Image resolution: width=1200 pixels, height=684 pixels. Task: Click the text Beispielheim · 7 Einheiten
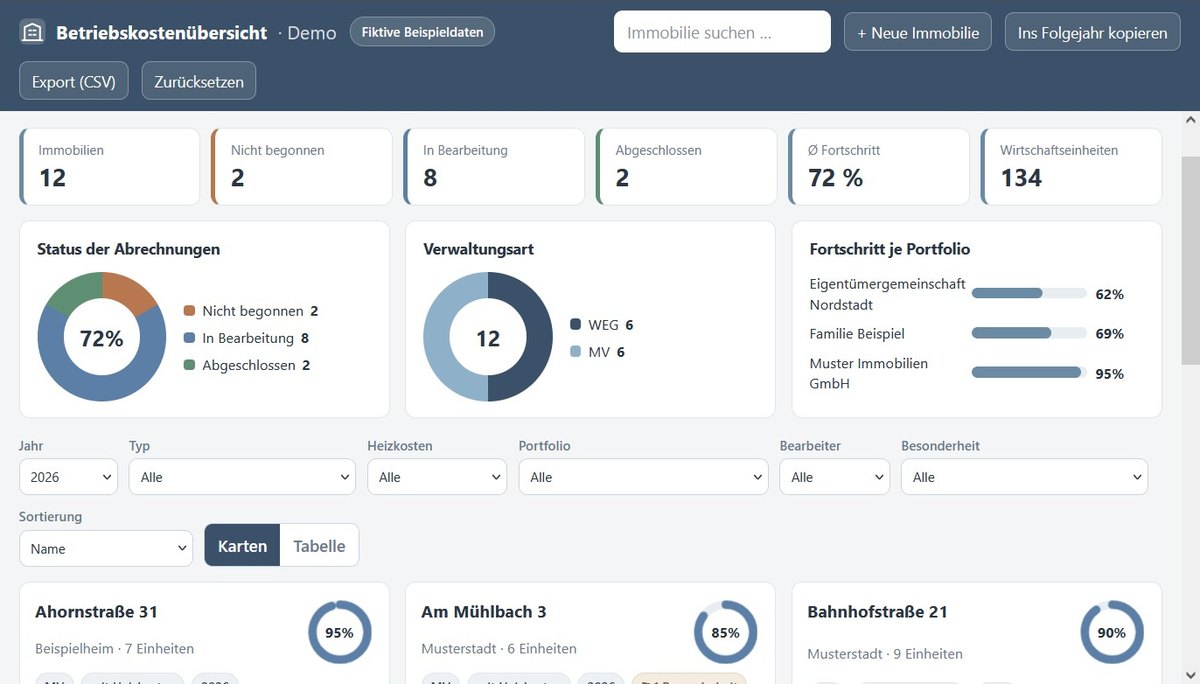[x=114, y=649]
